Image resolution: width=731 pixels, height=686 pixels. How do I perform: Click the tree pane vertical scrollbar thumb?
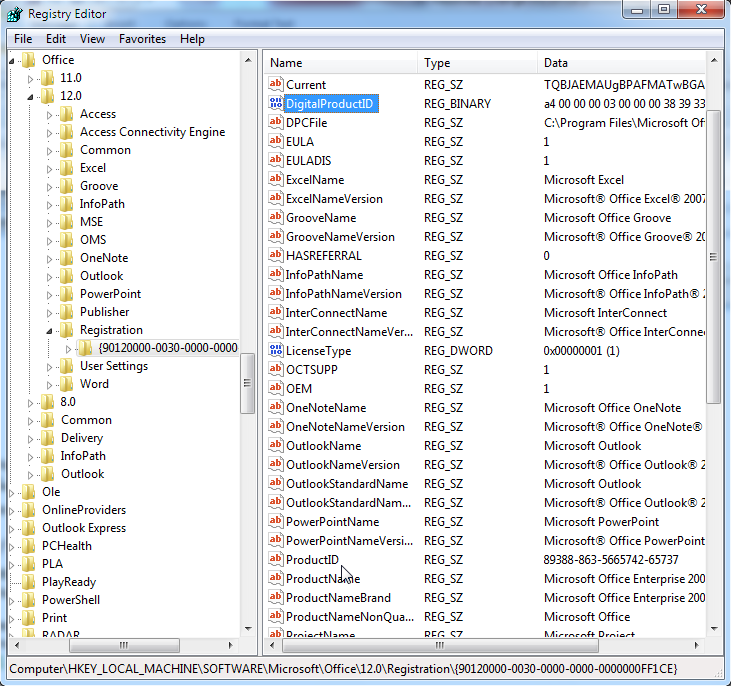(248, 383)
